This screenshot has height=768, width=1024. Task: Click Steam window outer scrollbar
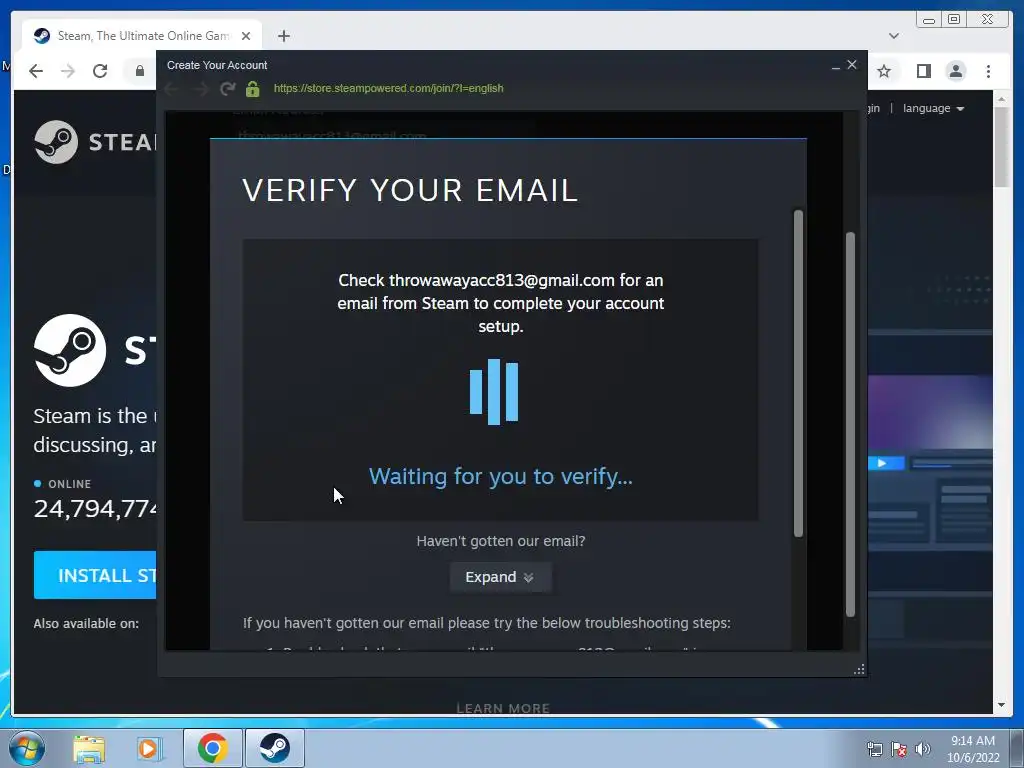[850, 424]
